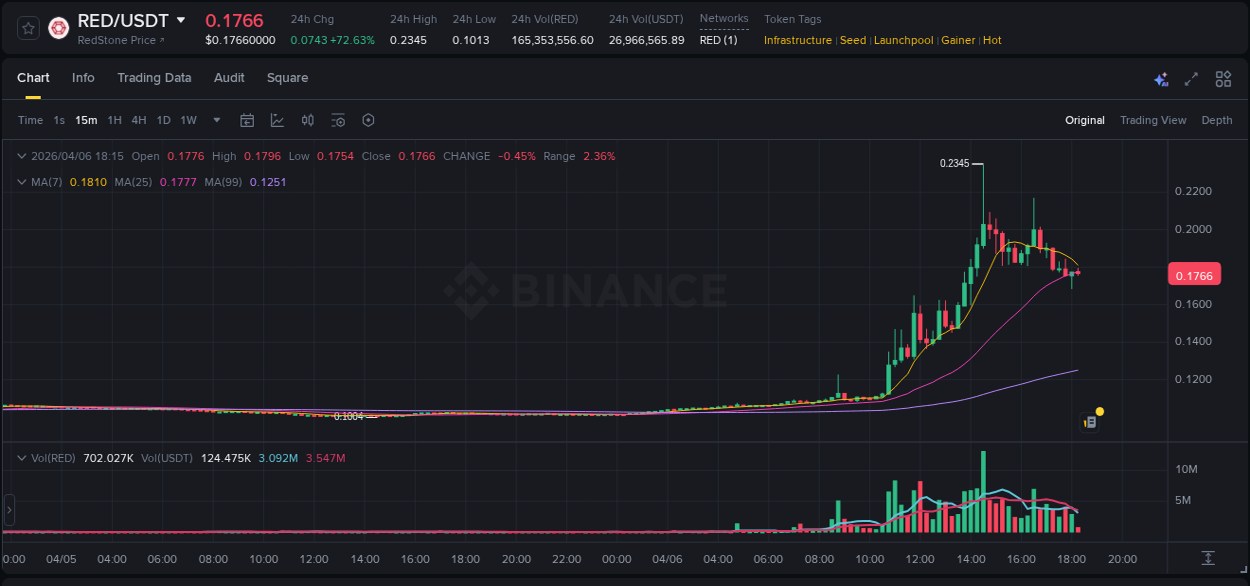Click the CHANGE value -0.45%
This screenshot has height=586, width=1250.
pos(516,156)
